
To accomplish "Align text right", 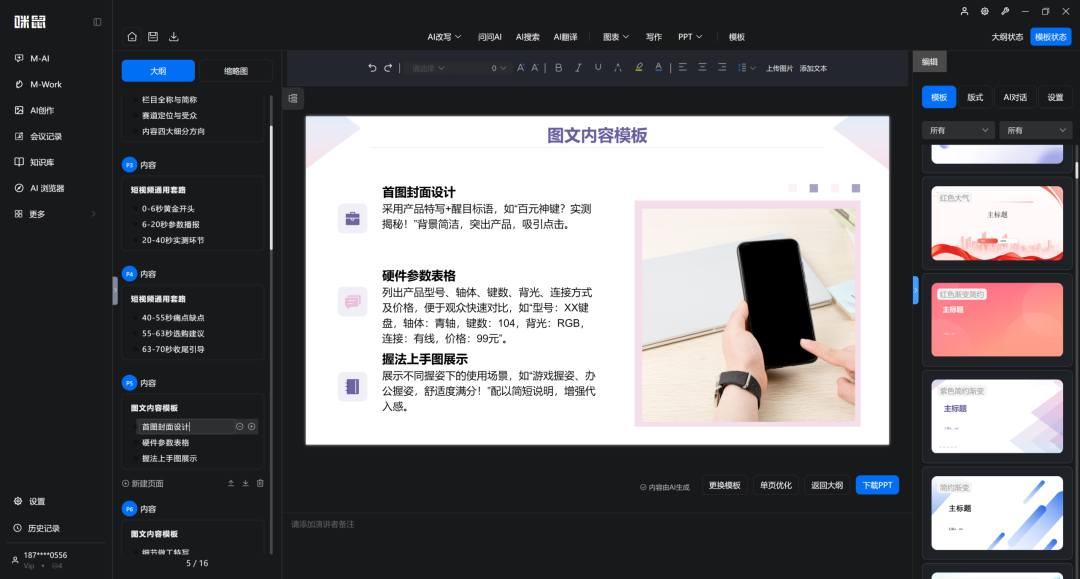I will [x=722, y=67].
